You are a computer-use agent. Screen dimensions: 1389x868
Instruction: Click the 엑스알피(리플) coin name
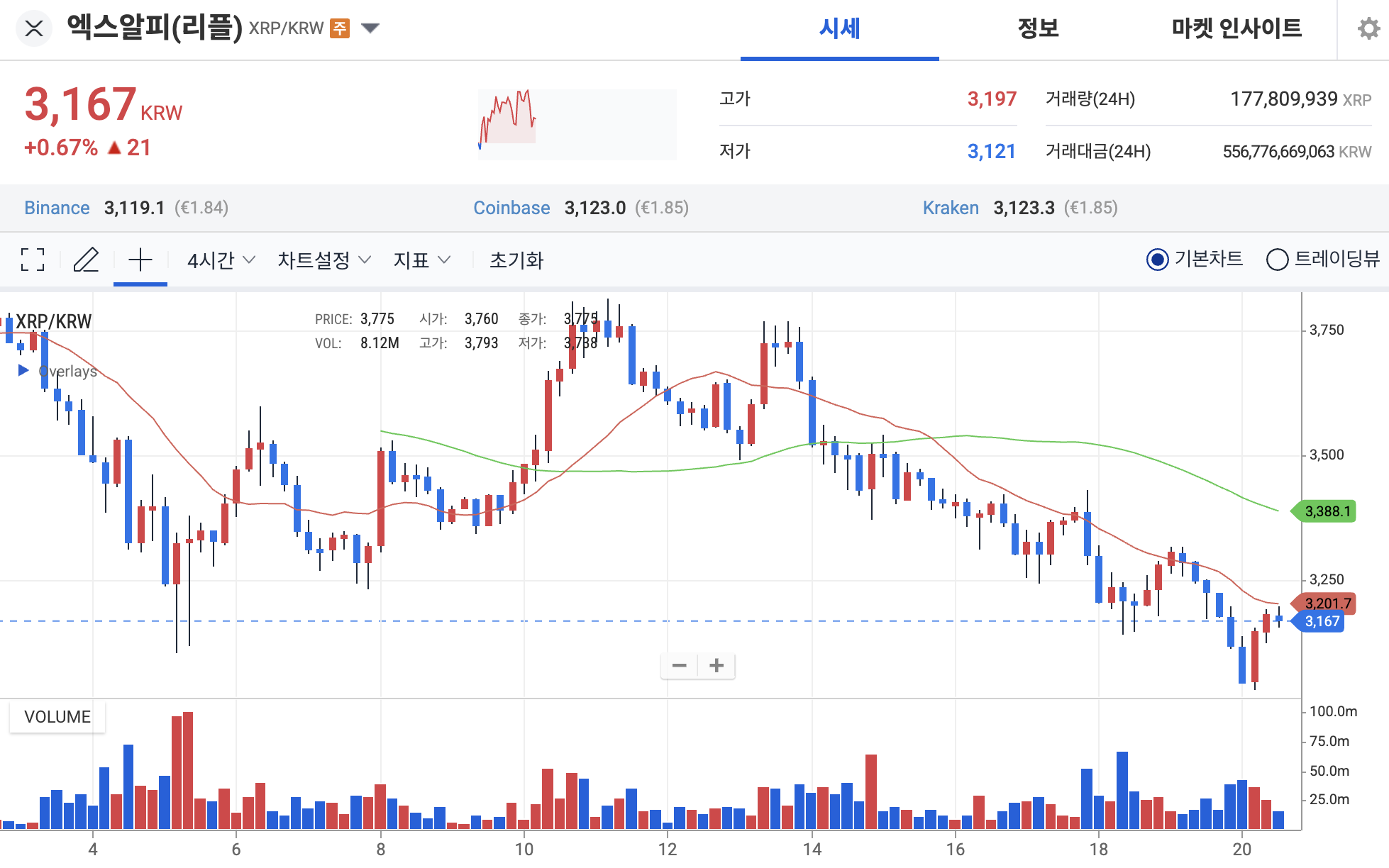(155, 28)
